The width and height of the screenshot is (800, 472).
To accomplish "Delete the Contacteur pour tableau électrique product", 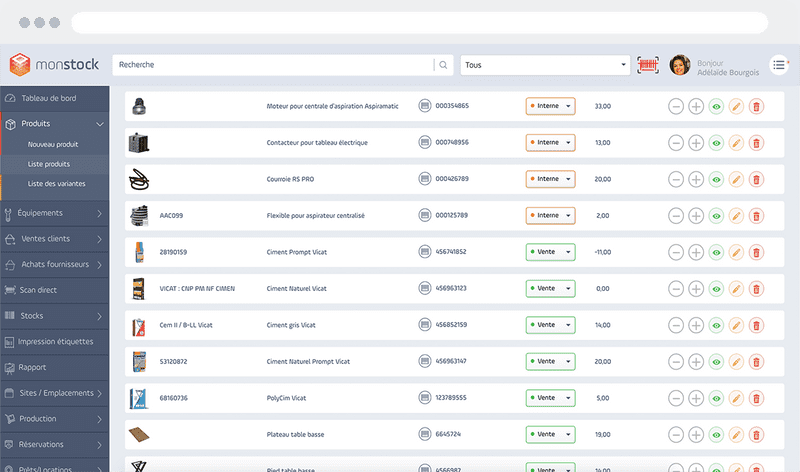I will point(756,143).
